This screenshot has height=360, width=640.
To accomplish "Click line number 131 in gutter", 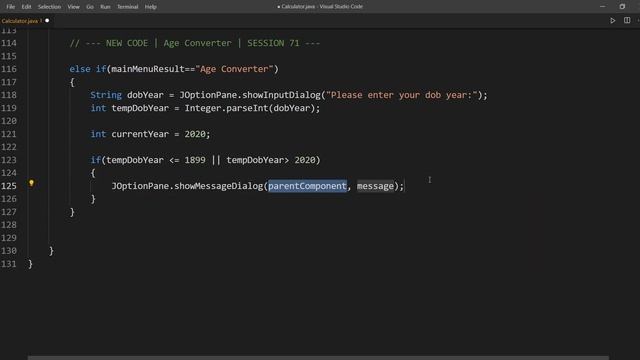I will [9, 264].
